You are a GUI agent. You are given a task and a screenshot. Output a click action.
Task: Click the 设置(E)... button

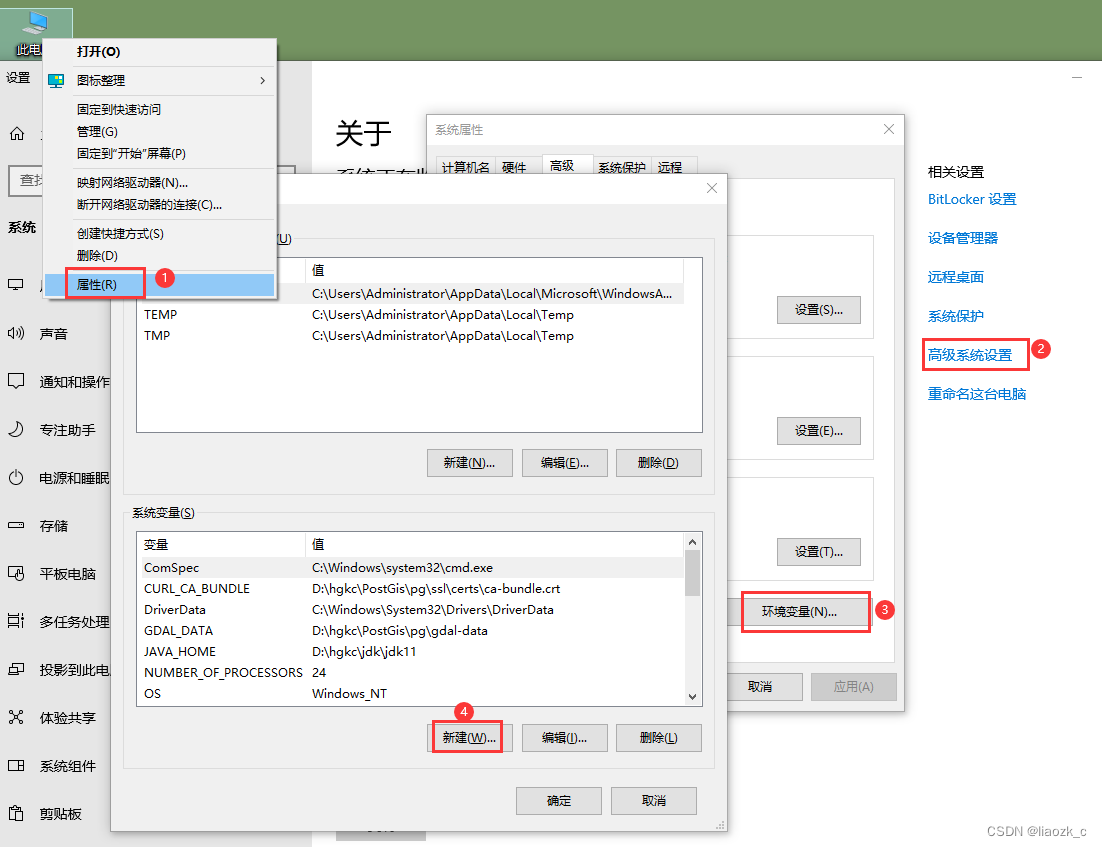coord(819,431)
